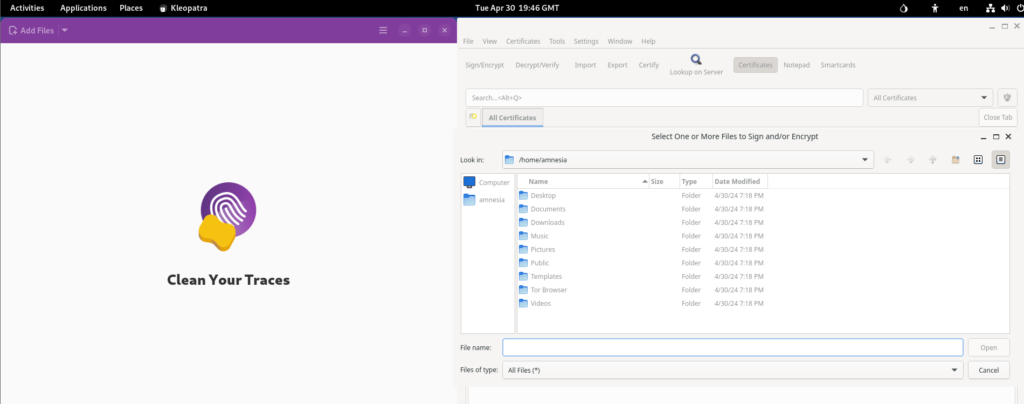Image resolution: width=1024 pixels, height=404 pixels.
Task: Click the File name input field
Action: pos(732,347)
